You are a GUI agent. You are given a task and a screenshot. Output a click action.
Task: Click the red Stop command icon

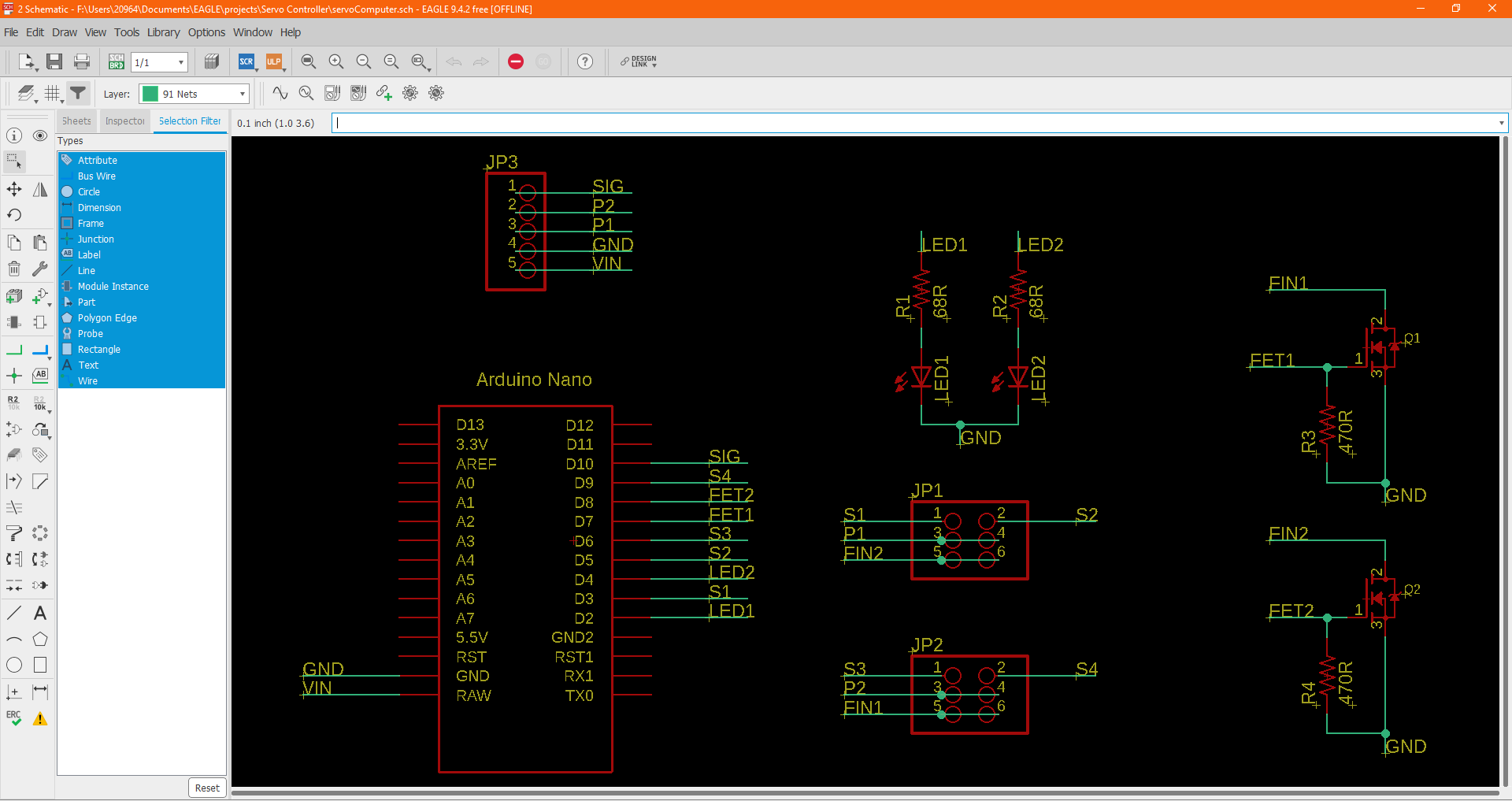click(516, 61)
